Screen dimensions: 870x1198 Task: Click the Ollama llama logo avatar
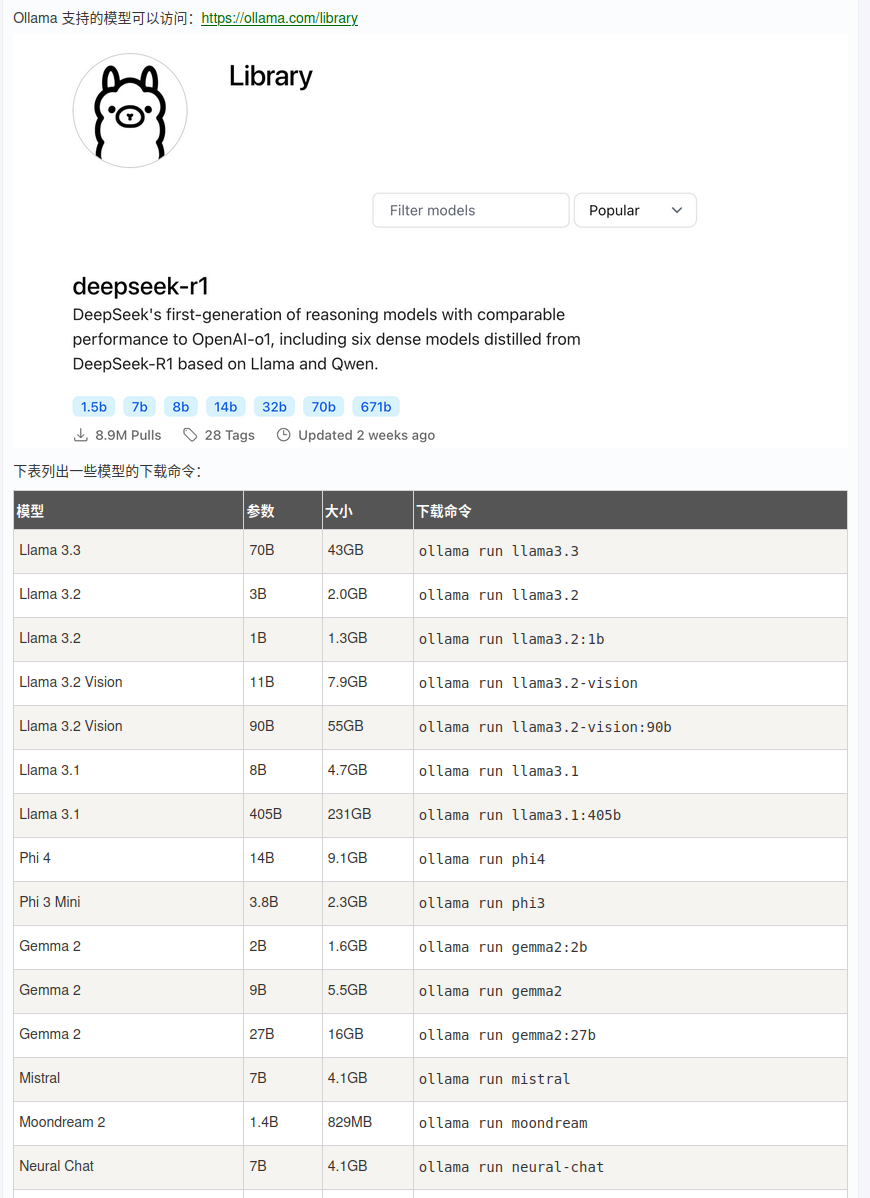pos(130,111)
